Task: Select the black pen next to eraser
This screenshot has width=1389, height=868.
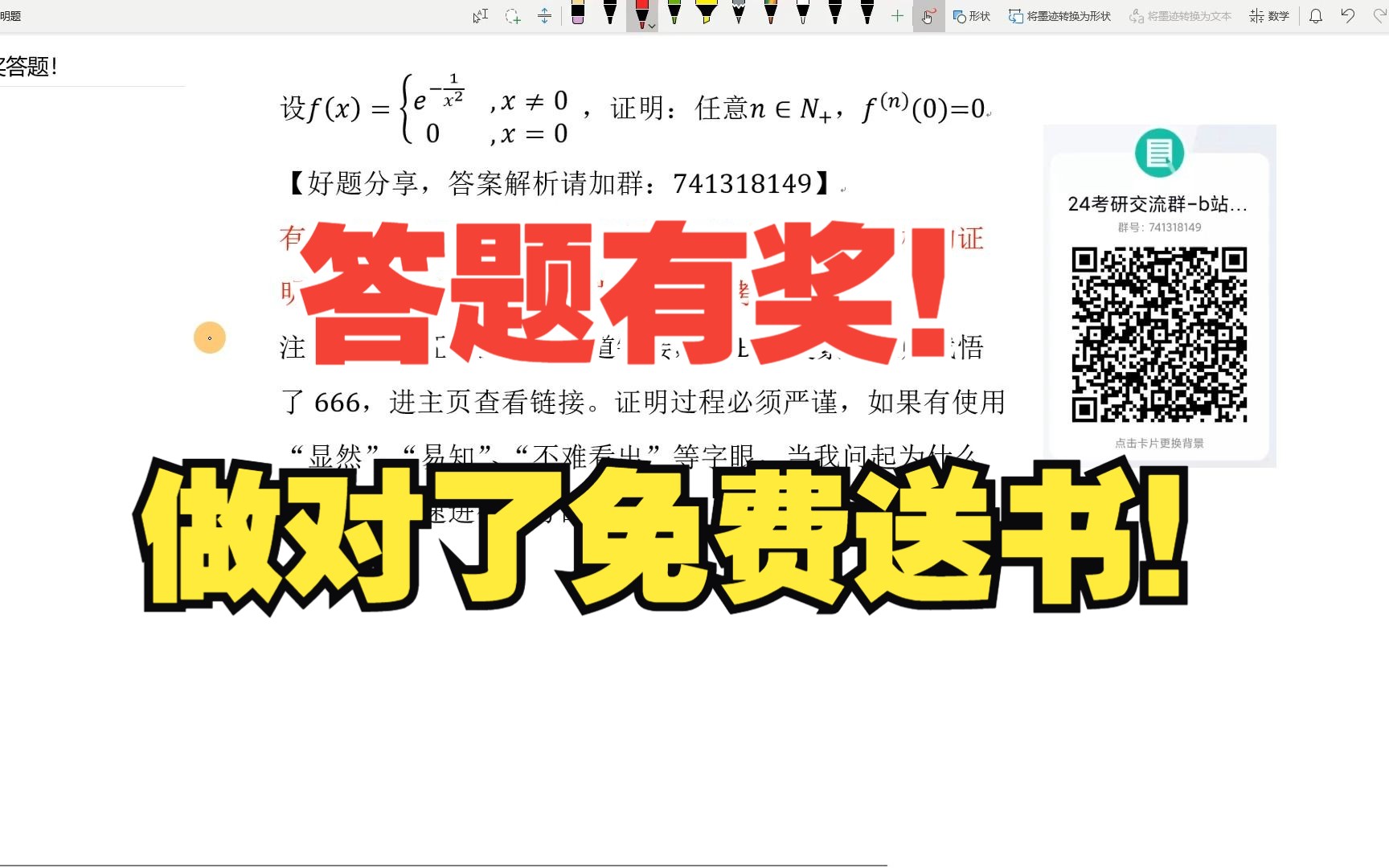Action: click(x=610, y=13)
